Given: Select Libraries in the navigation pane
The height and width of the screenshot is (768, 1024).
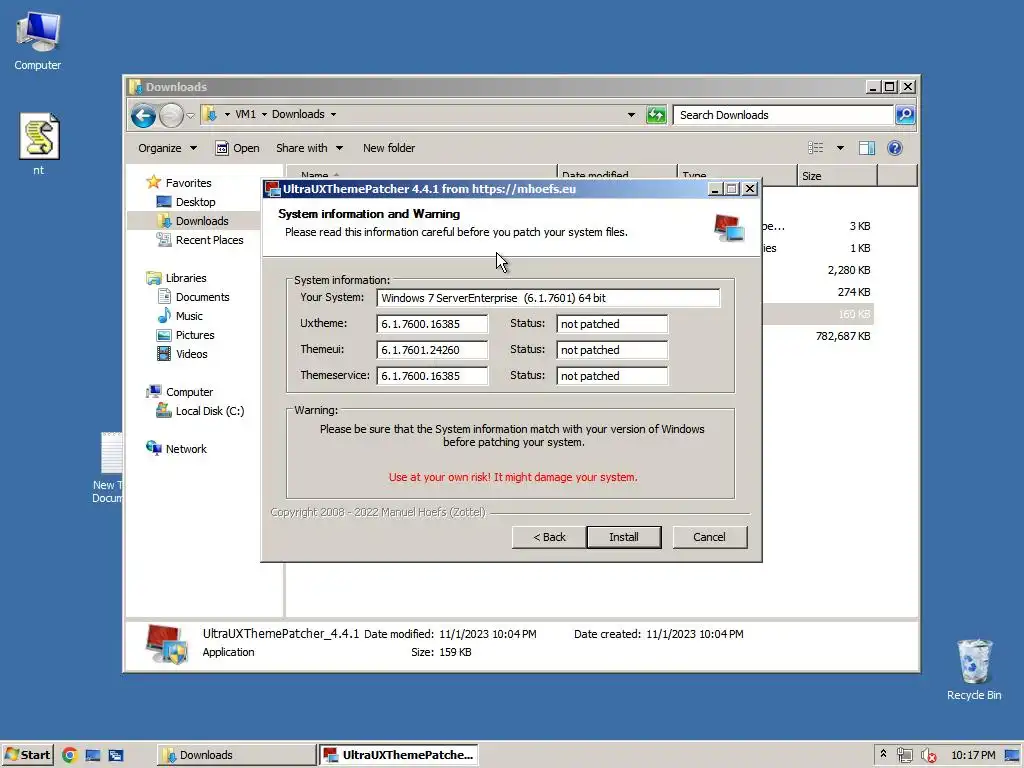Looking at the screenshot, I should pyautogui.click(x=185, y=278).
